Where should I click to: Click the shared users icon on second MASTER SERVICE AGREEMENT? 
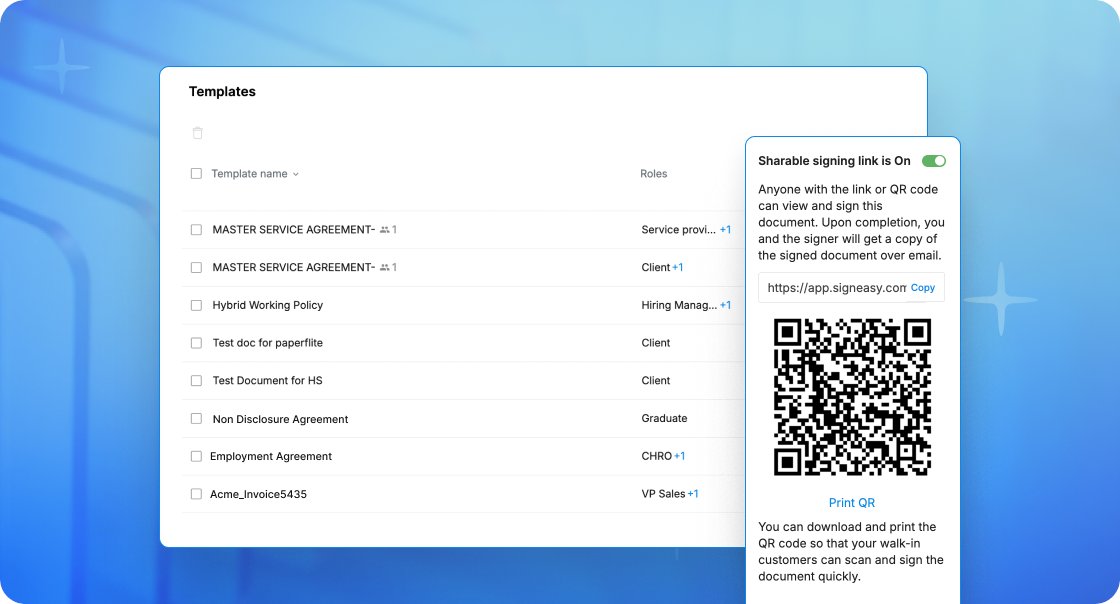point(384,268)
